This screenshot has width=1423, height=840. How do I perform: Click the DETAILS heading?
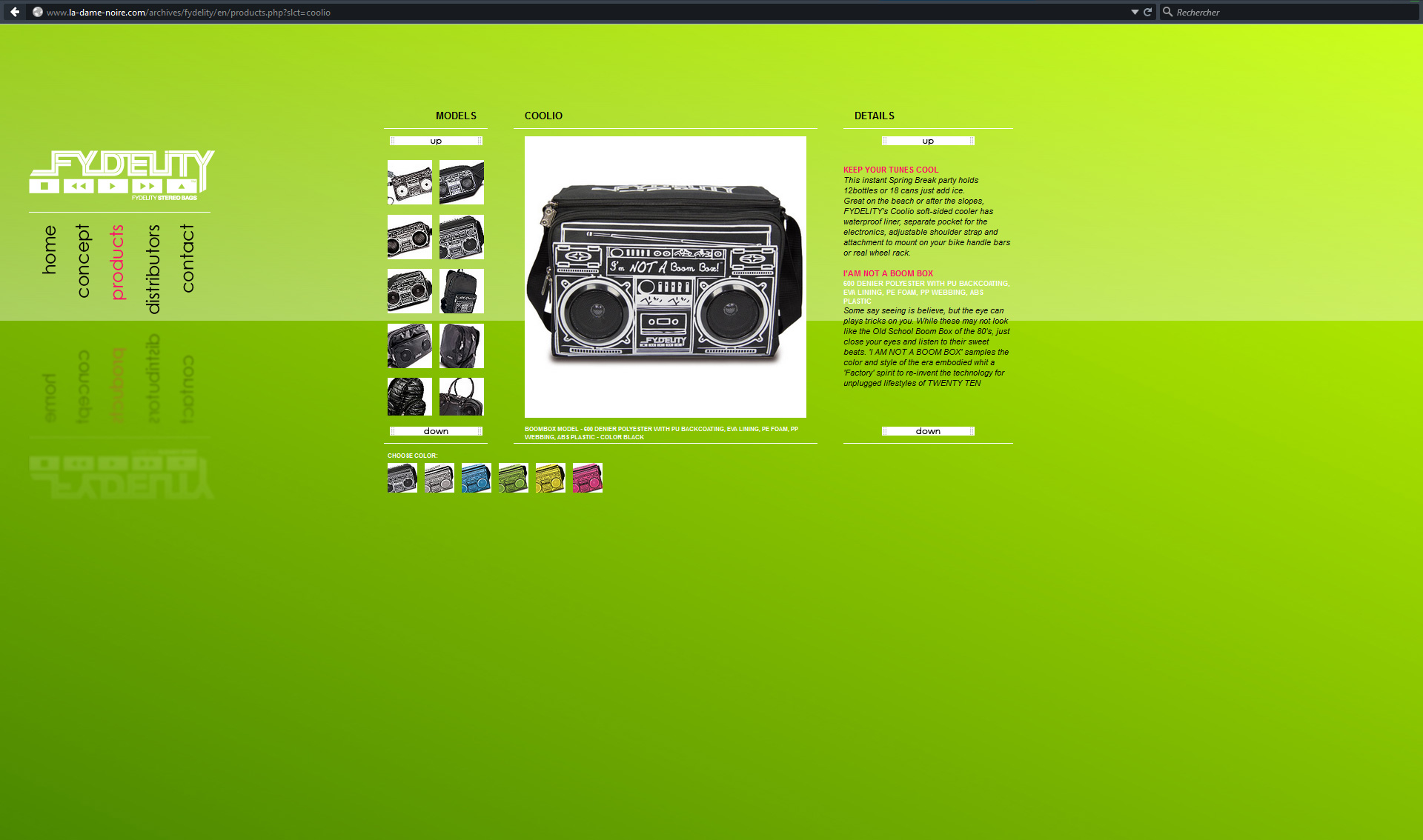[x=875, y=116]
